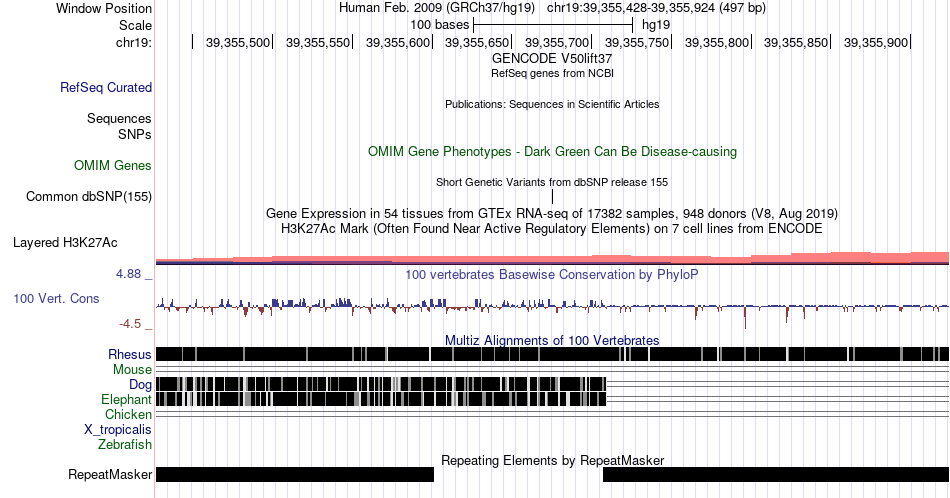
Task: Click Short Genetic Variants from dbSNP title
Action: pyautogui.click(x=552, y=182)
